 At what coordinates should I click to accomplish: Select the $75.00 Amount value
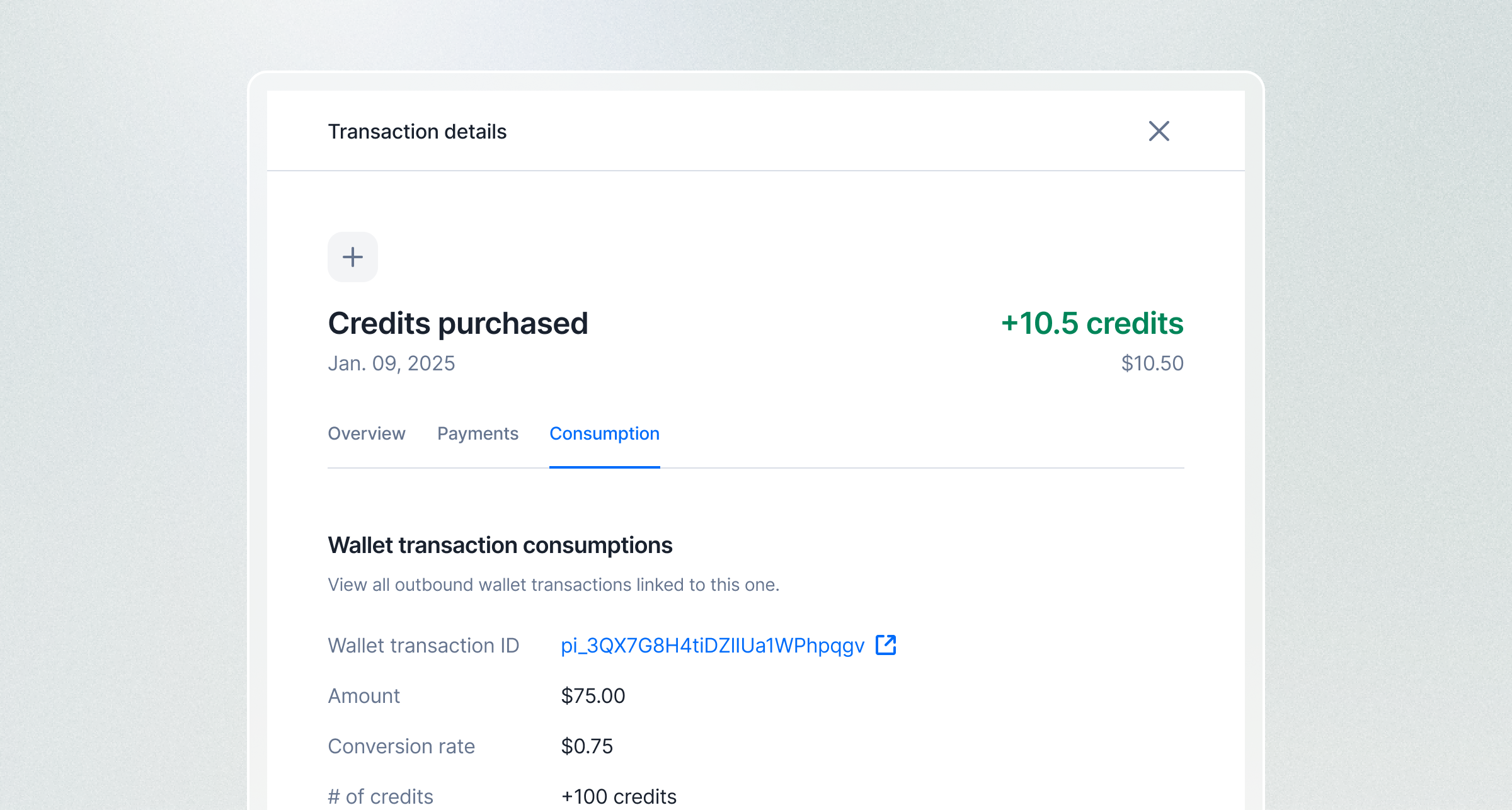(x=593, y=696)
